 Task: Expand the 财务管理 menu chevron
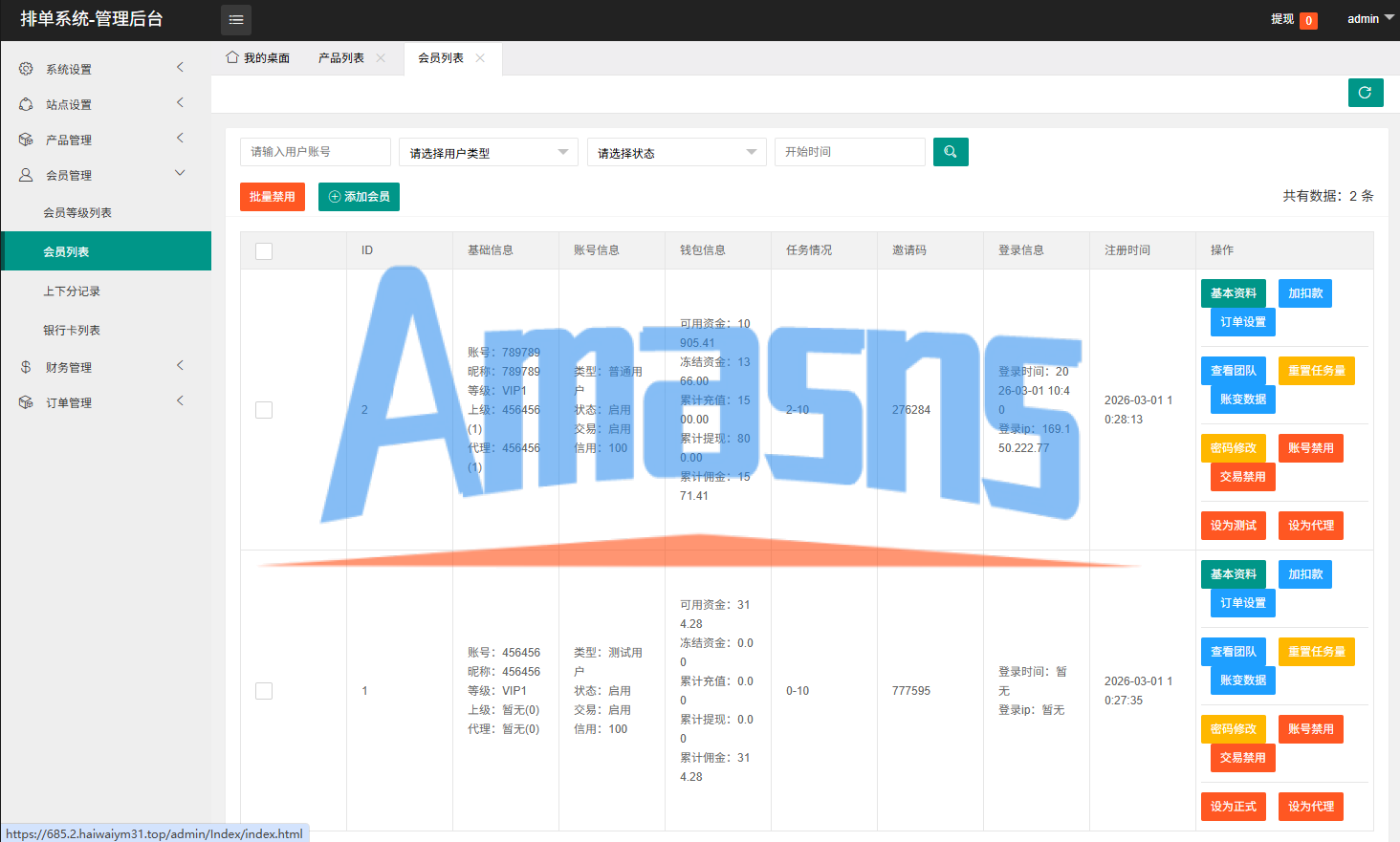point(180,365)
